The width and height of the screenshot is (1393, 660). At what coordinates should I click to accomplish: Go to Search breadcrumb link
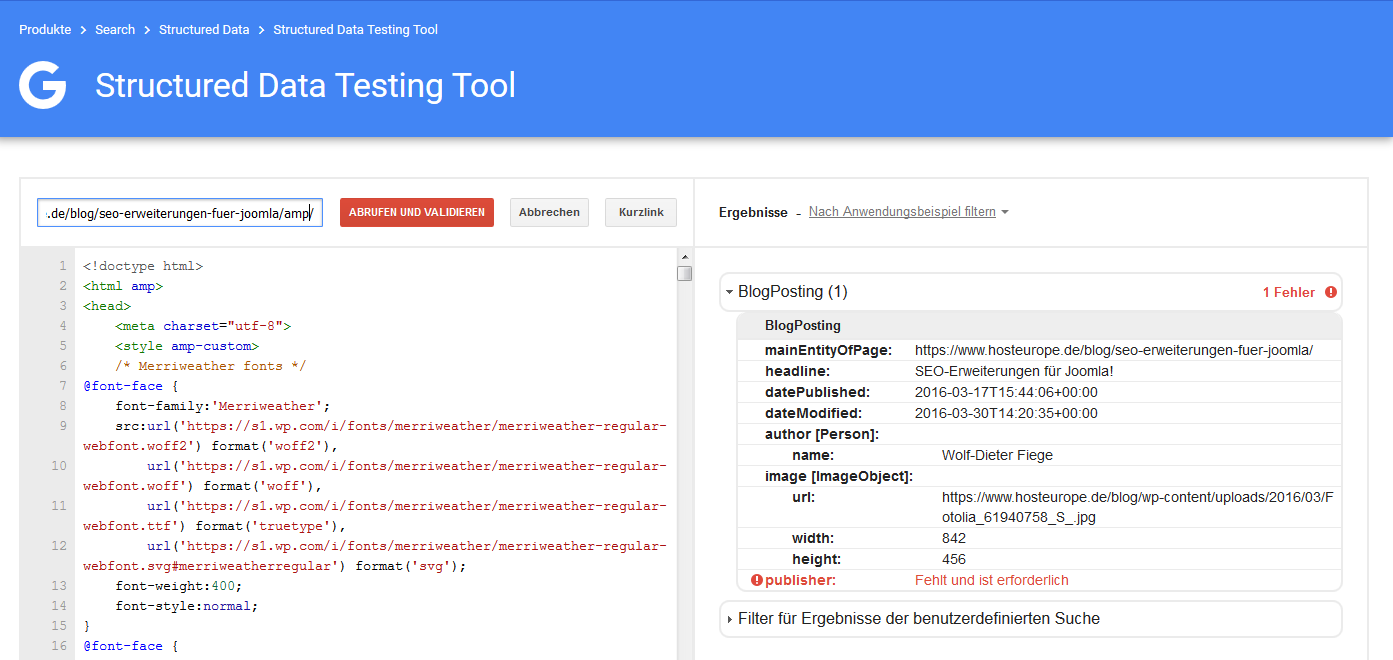pos(115,29)
